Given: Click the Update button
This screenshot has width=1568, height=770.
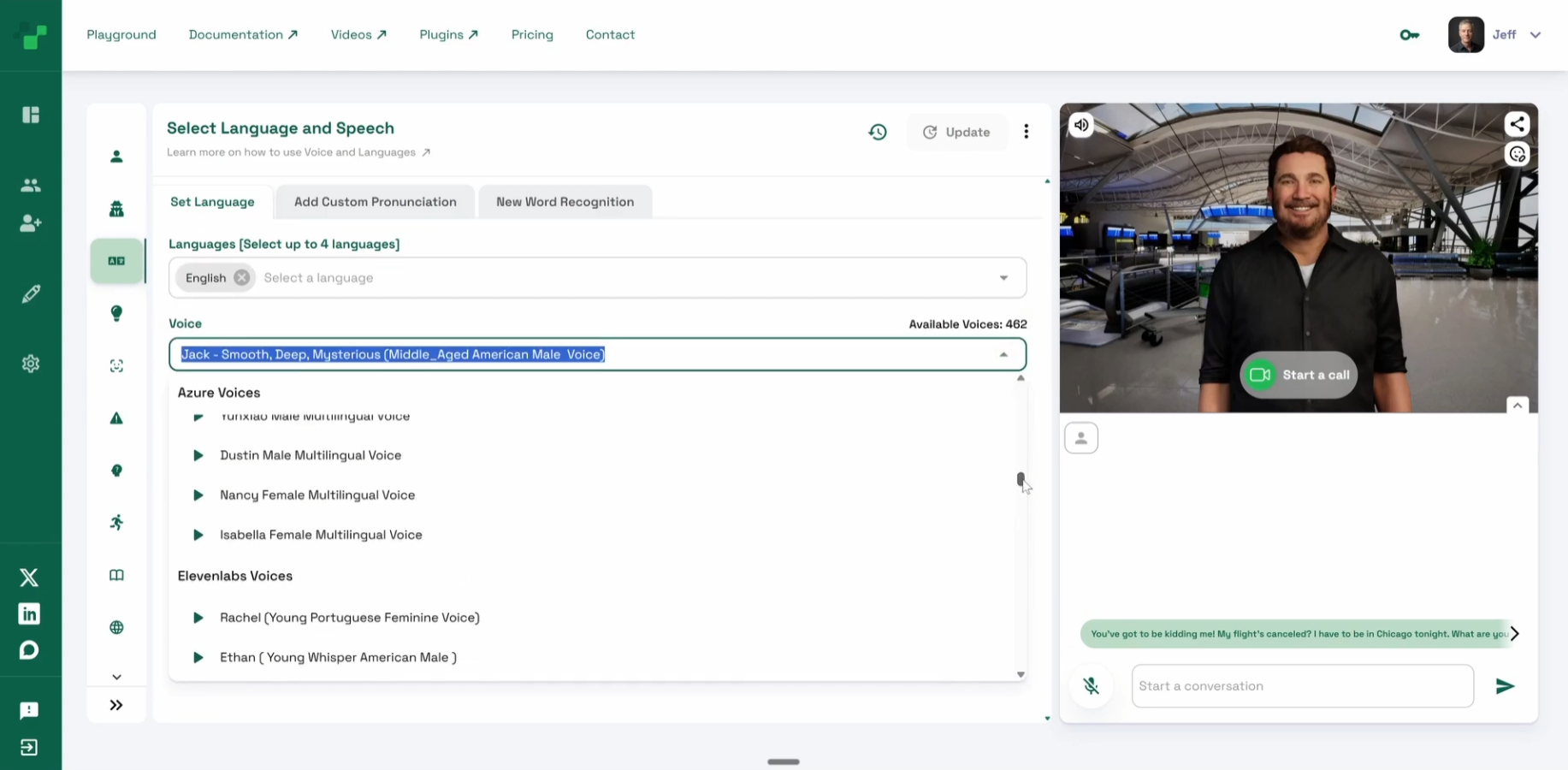Looking at the screenshot, I should [x=956, y=132].
